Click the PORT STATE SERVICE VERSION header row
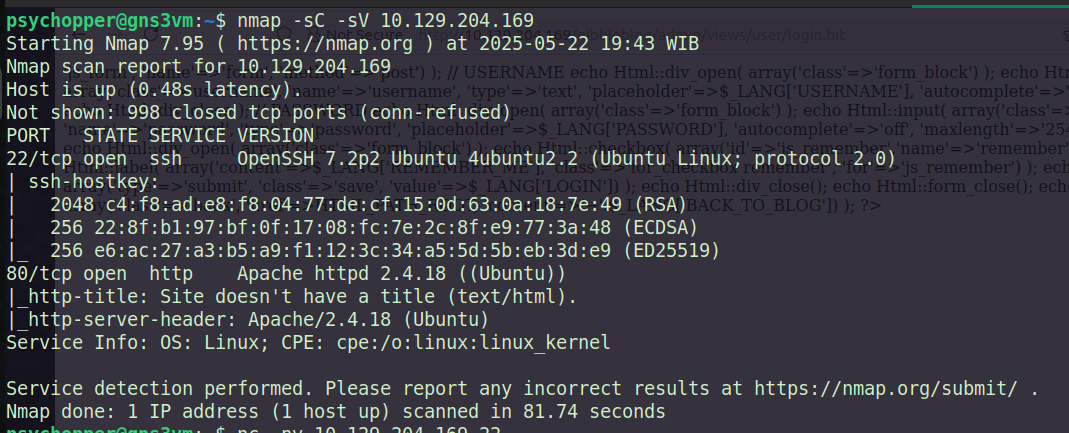Viewport: 1069px width, 433px height. tap(159, 135)
